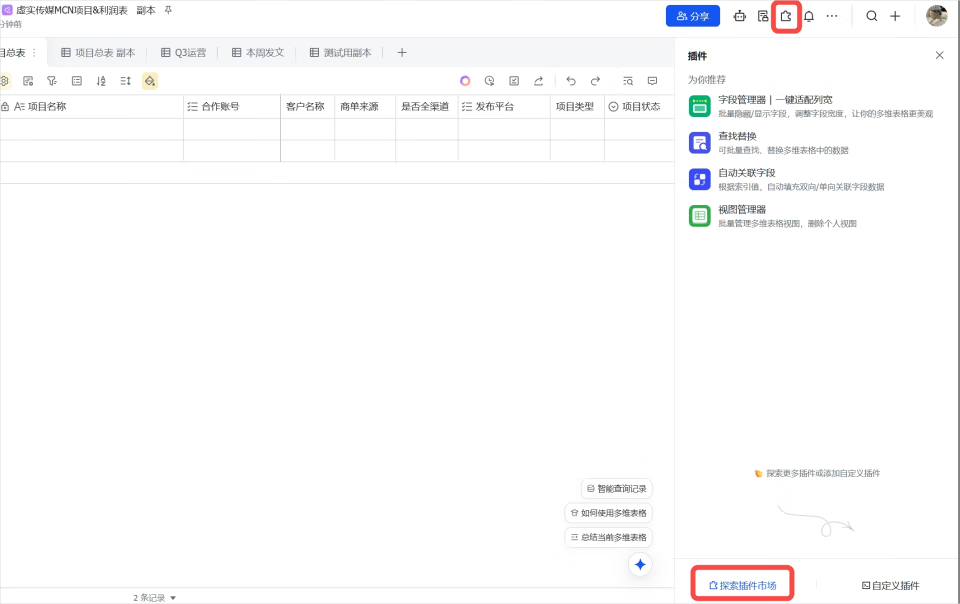Click the robot assistant icon

740,16
